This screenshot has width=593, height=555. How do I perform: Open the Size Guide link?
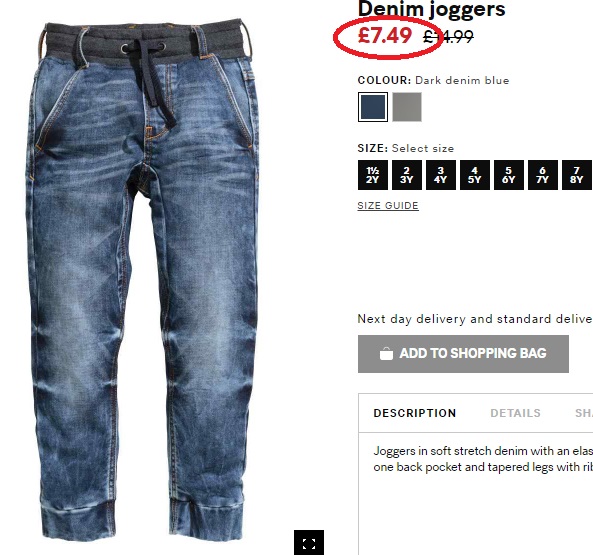tap(388, 205)
